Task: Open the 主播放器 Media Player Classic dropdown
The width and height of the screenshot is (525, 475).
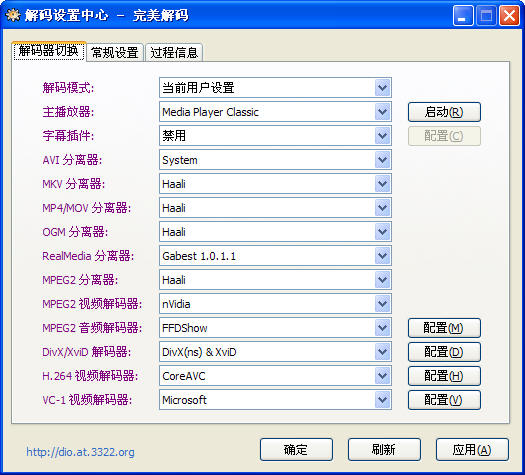Action: [275, 112]
